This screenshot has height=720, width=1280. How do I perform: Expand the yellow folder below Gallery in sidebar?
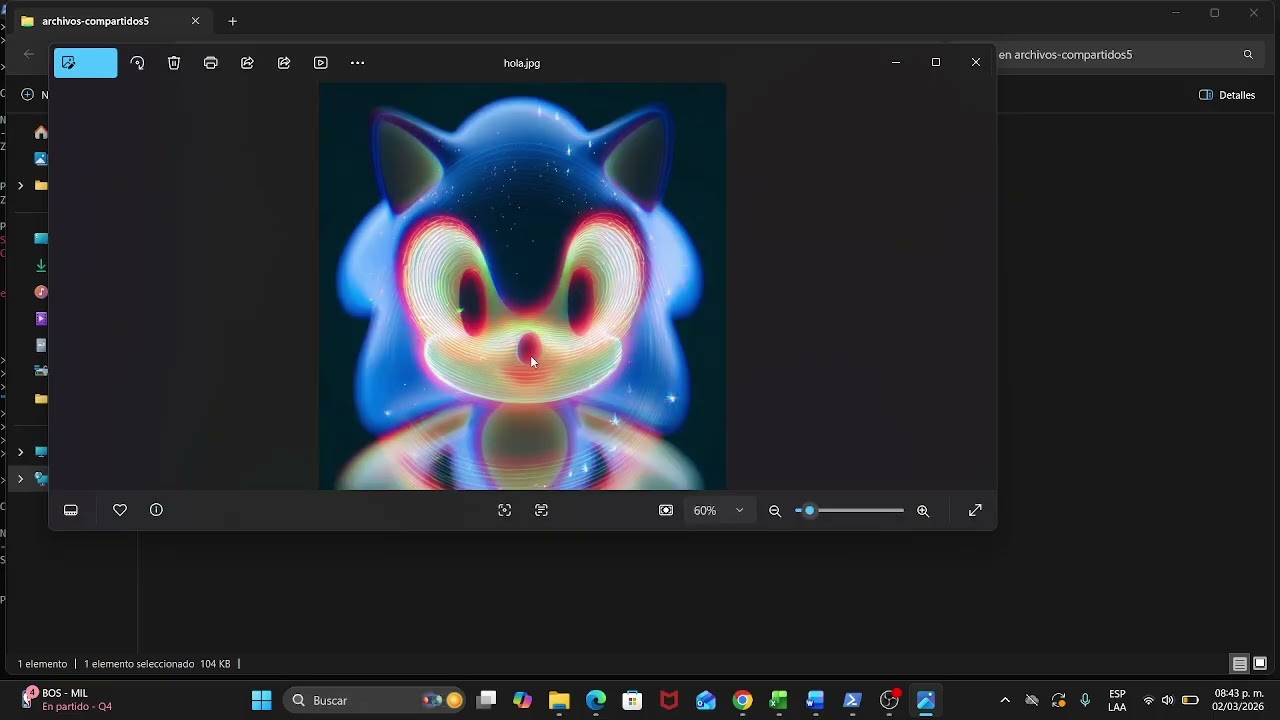20,186
